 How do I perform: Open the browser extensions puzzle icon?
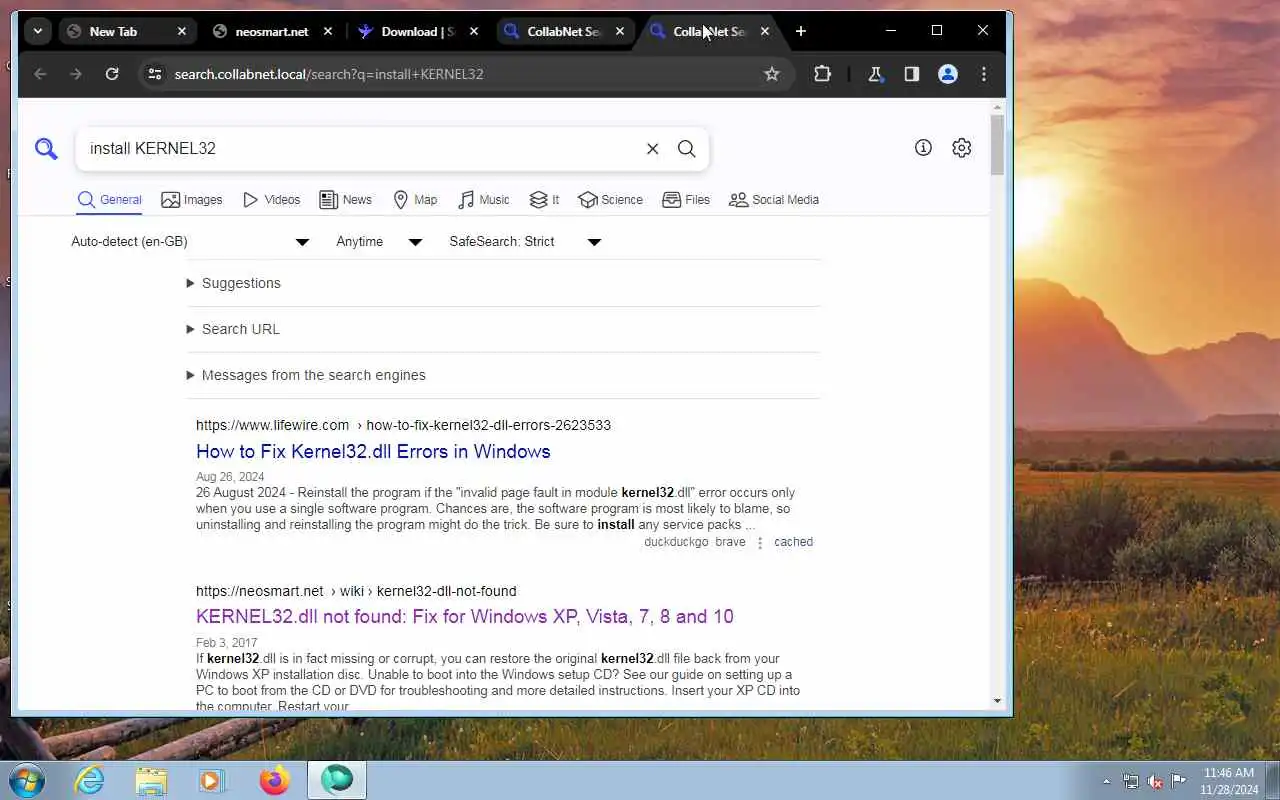822,74
